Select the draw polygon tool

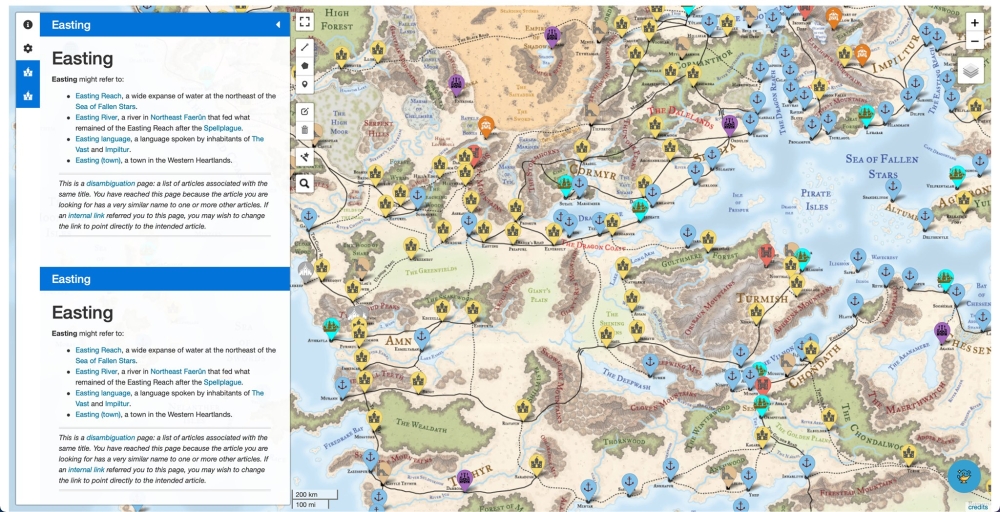tap(305, 66)
